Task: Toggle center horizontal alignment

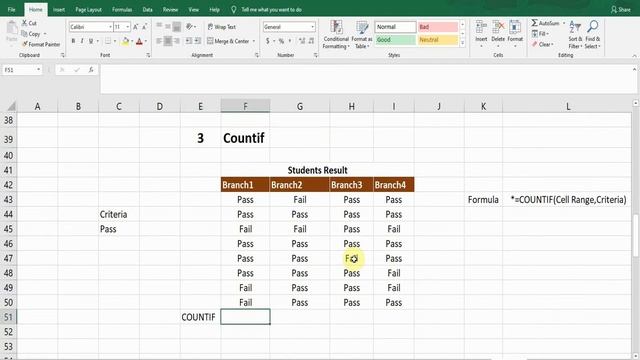Action: pyautogui.click(x=168, y=41)
